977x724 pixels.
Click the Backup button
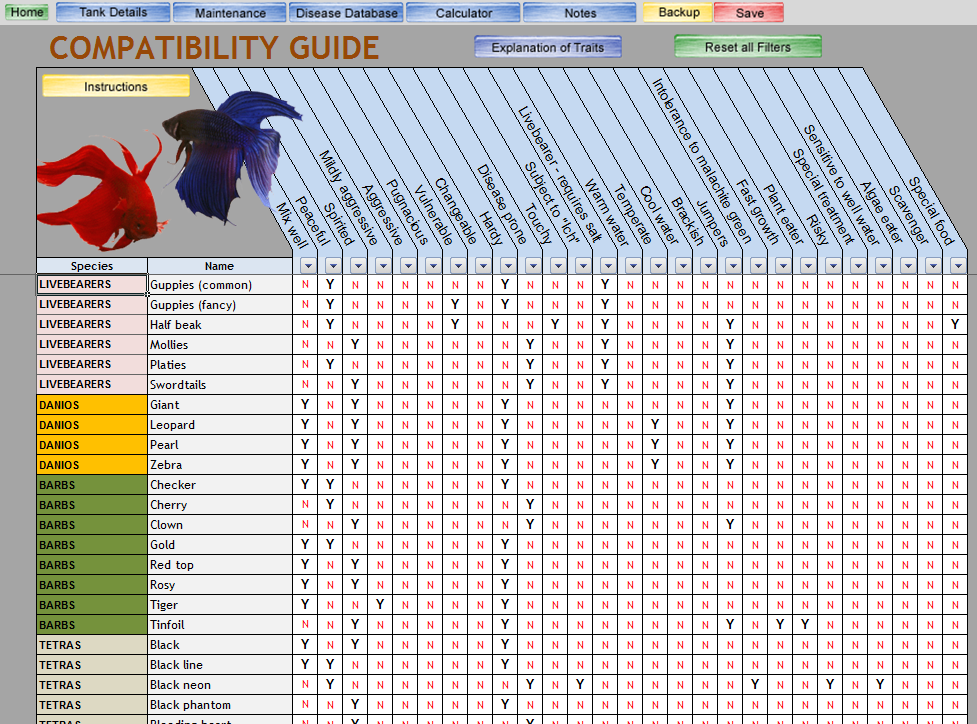(676, 12)
